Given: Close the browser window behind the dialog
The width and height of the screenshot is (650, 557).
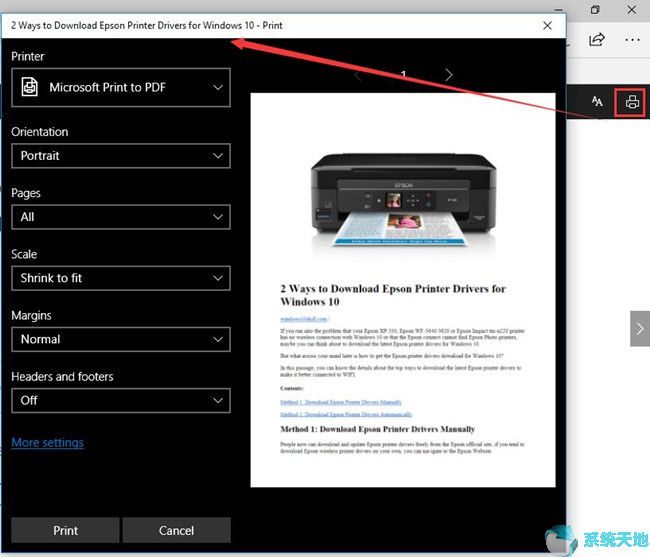Looking at the screenshot, I should point(632,9).
